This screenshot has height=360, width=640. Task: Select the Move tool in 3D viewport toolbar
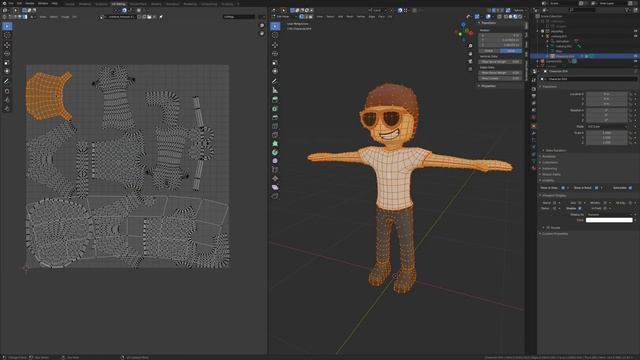(275, 45)
